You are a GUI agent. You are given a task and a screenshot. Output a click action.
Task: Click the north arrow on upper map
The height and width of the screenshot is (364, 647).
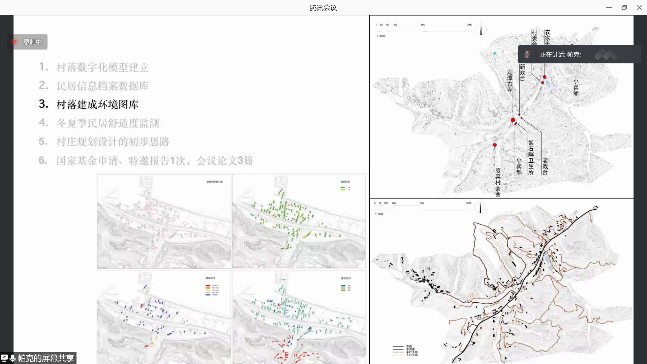tap(481, 29)
